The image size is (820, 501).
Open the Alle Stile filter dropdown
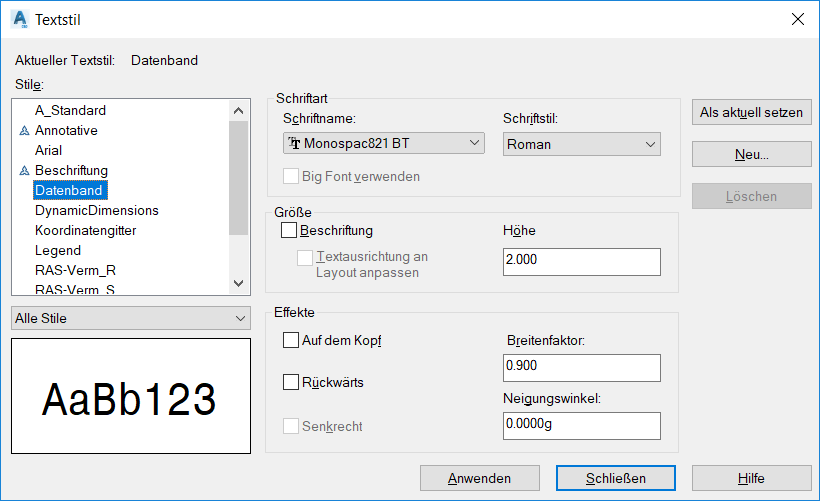point(131,318)
